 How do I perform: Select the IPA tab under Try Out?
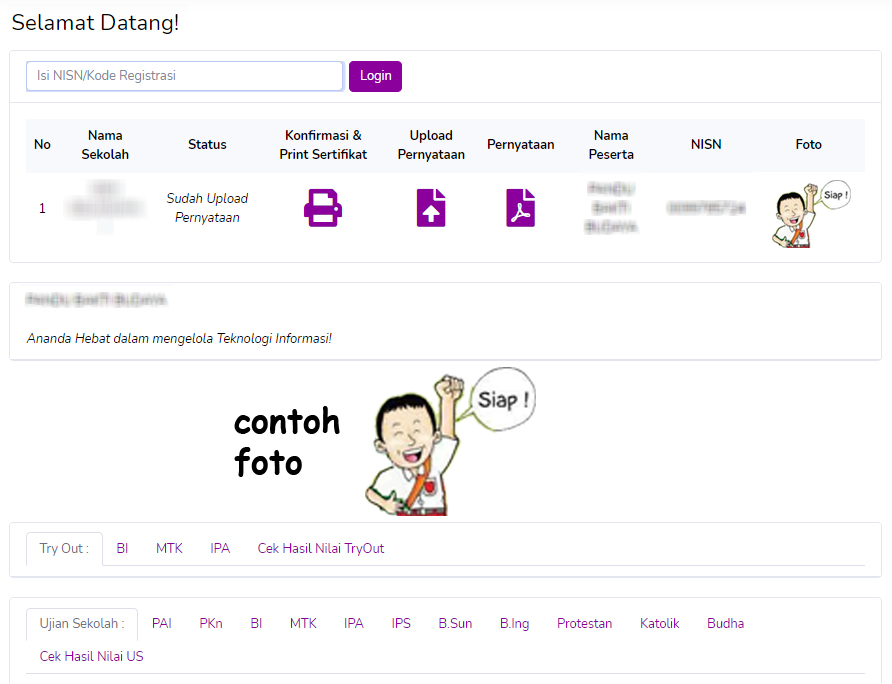[x=220, y=549]
